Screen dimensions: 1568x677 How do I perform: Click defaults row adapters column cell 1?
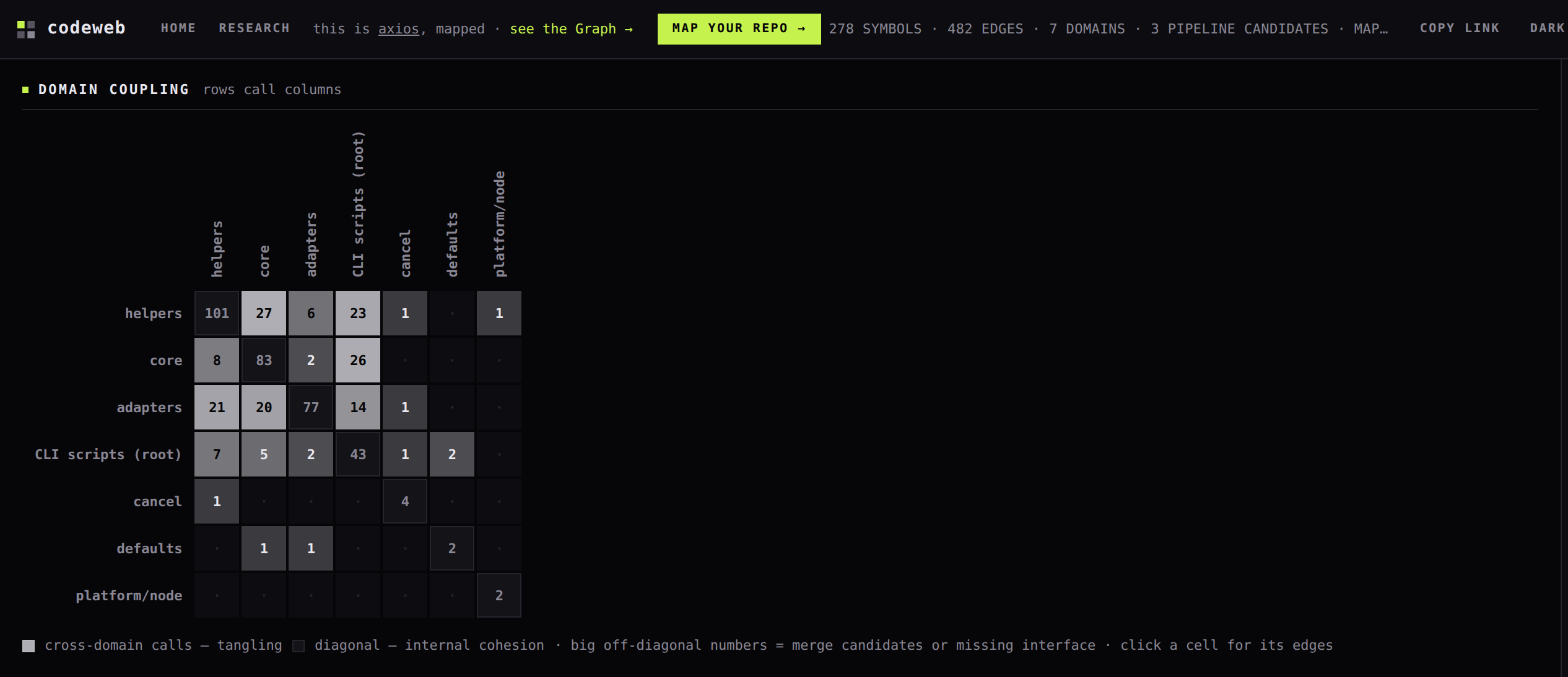coord(311,548)
